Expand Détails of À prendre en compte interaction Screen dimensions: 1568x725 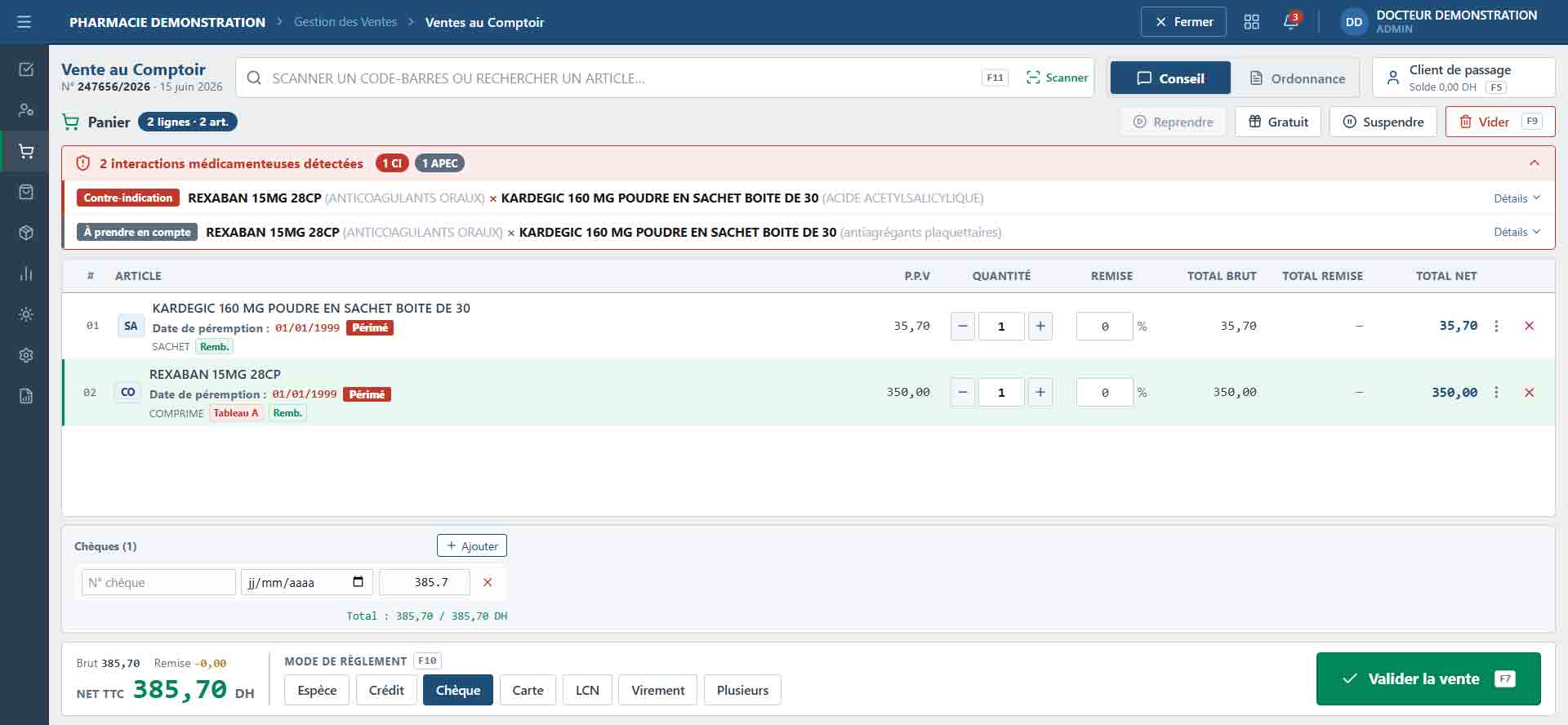1517,232
